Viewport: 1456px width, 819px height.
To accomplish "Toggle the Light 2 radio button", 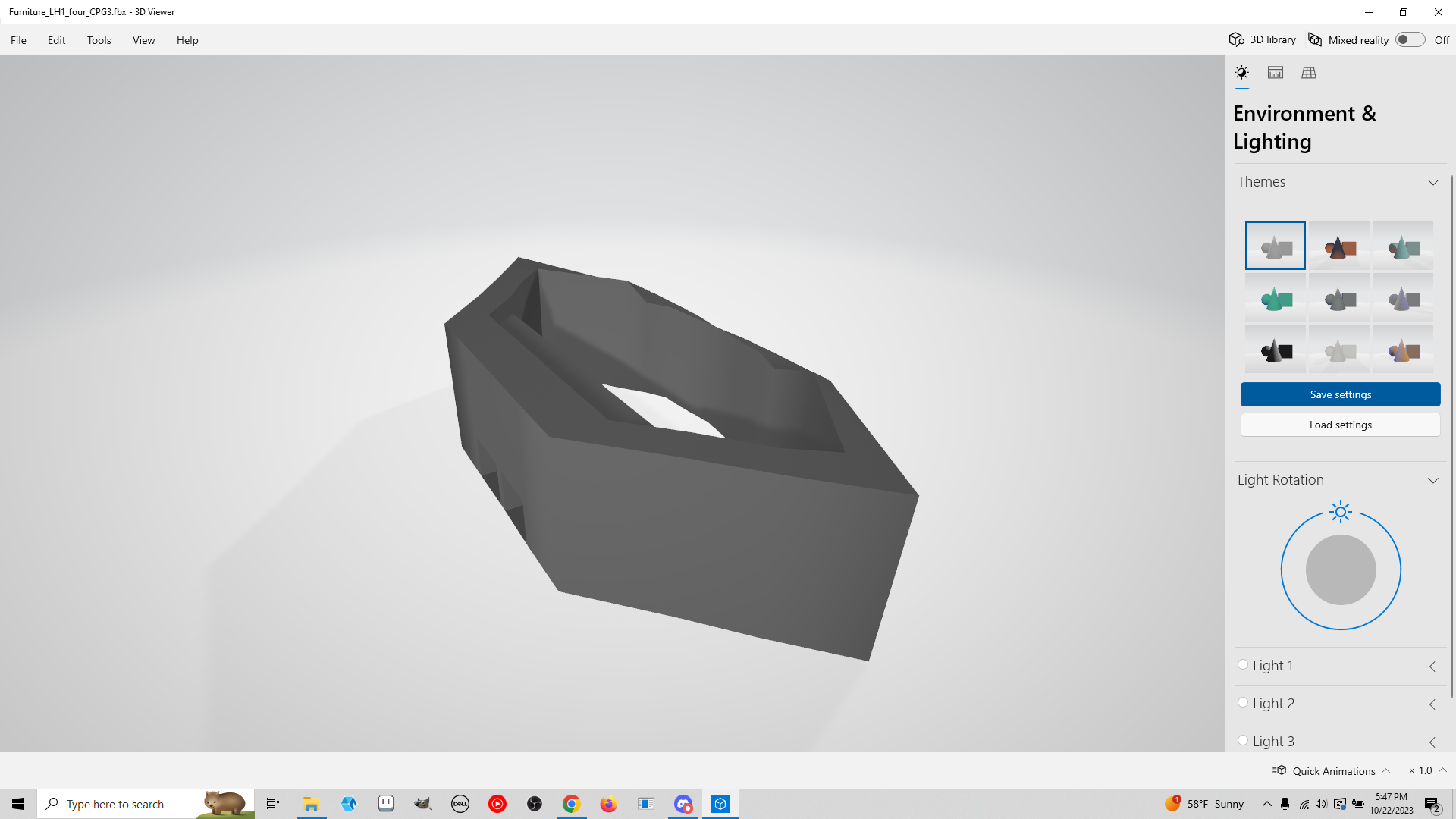I will (1243, 702).
